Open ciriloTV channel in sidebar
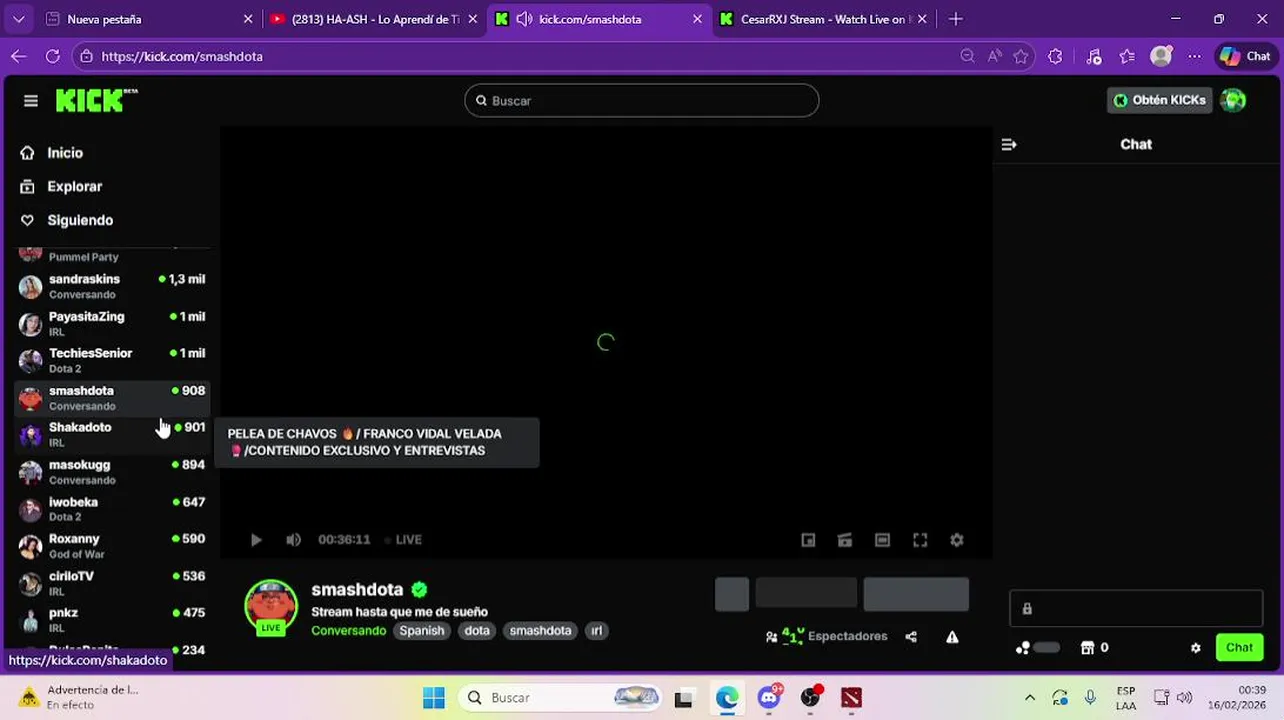The image size is (1284, 720). coord(112,584)
